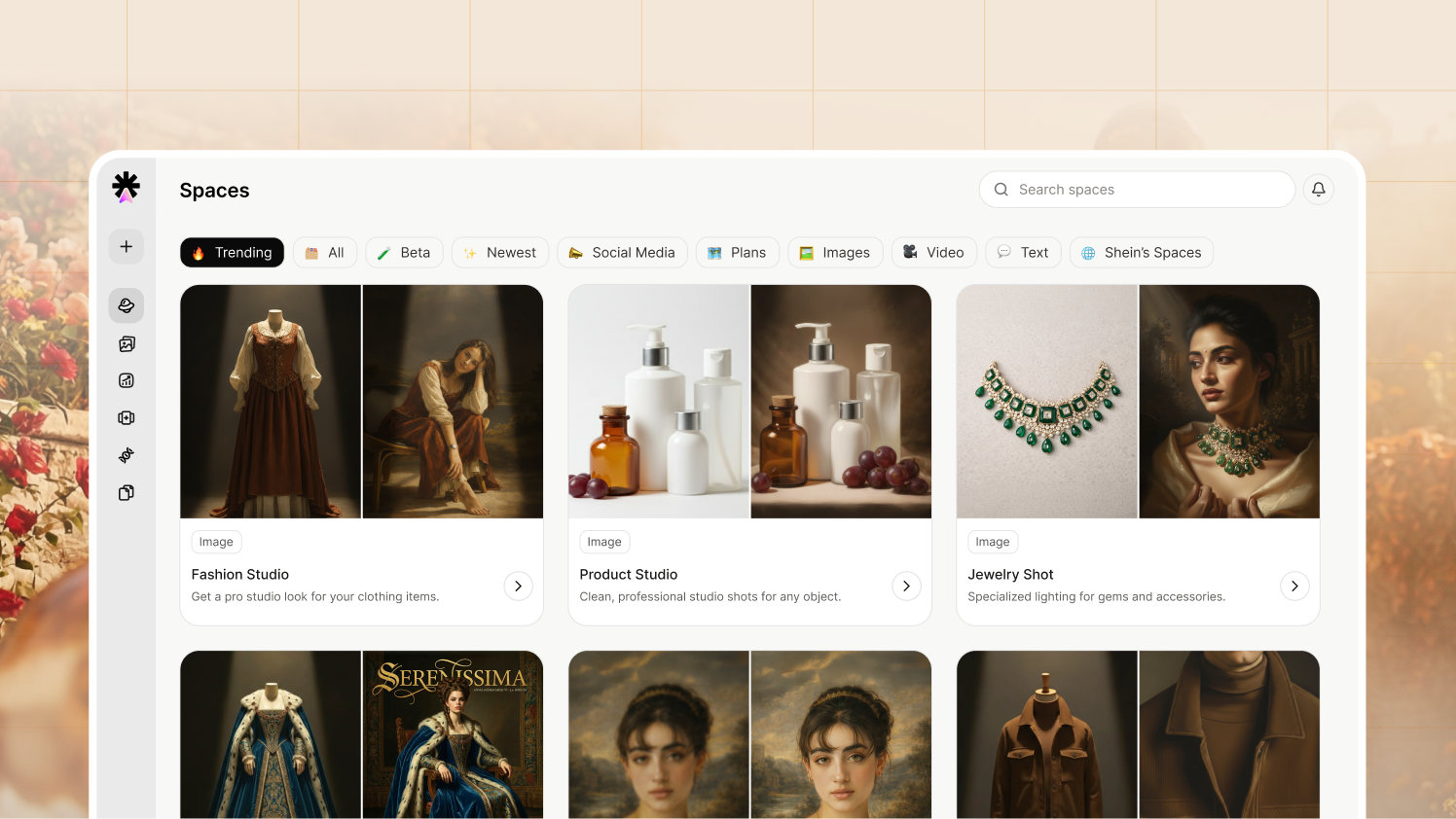Screen dimensions: 1456x819
Task: Click the Fashion Studio title
Action: coord(240,575)
